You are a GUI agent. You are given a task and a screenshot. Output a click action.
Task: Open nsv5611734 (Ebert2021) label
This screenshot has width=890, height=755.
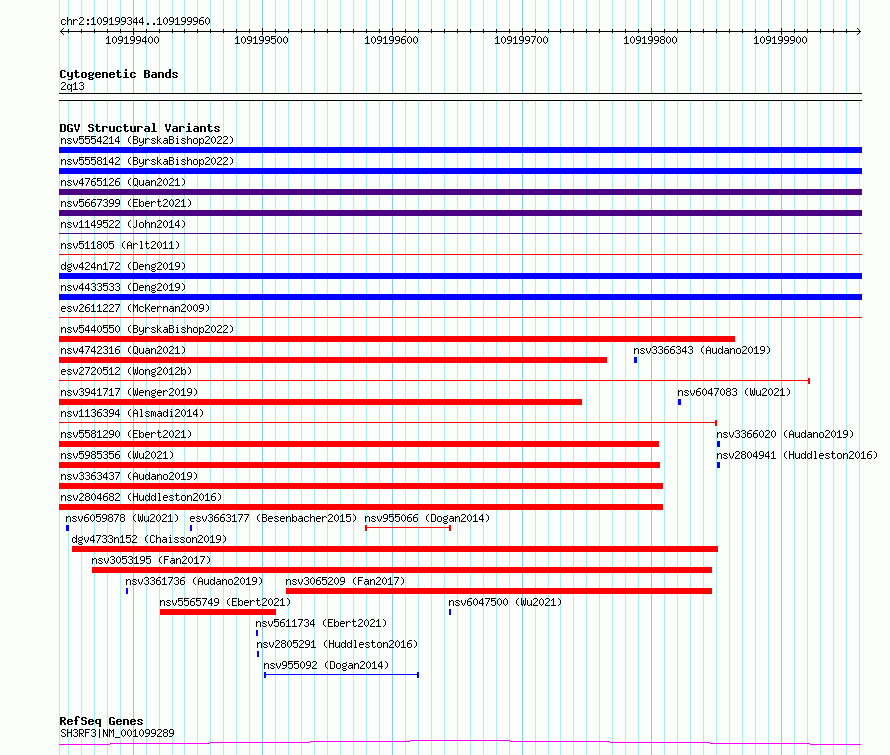point(321,623)
